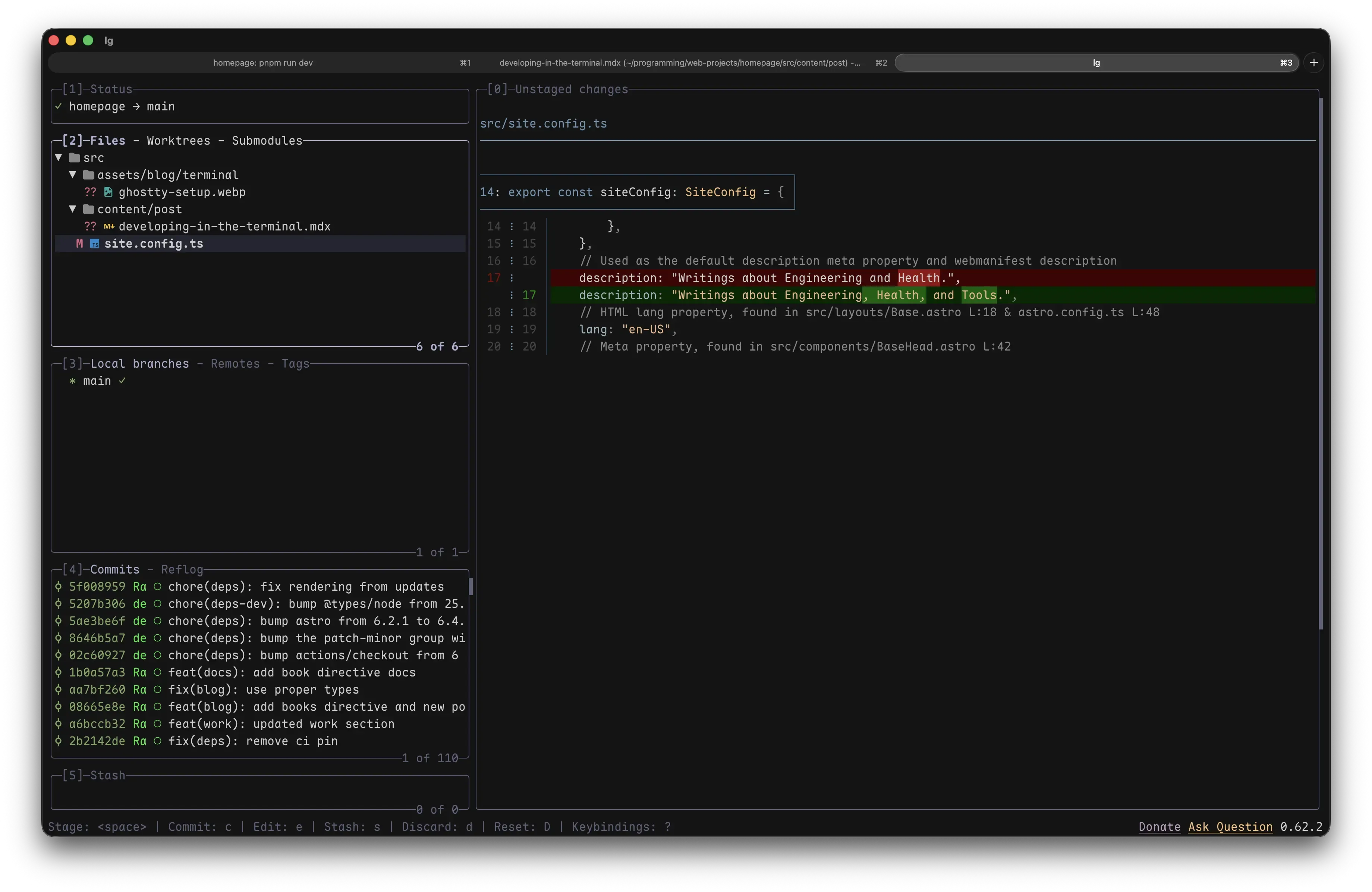Screen dimensions: 1372x892
Task: Select commit 5f008959 fix rendering from updates
Action: pyautogui.click(x=259, y=587)
